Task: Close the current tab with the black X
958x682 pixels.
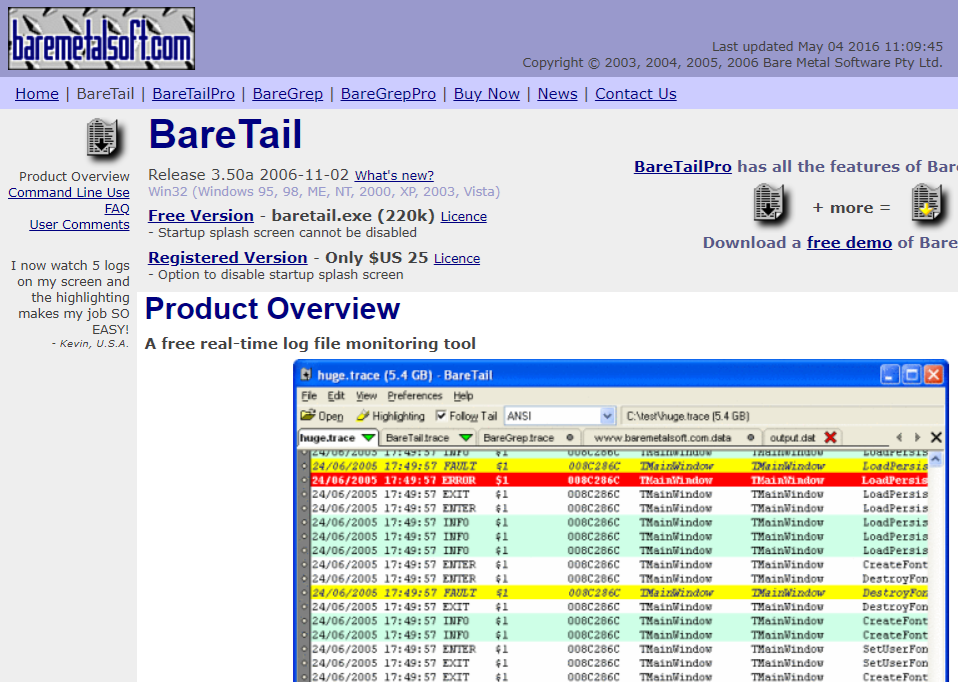Action: point(936,438)
